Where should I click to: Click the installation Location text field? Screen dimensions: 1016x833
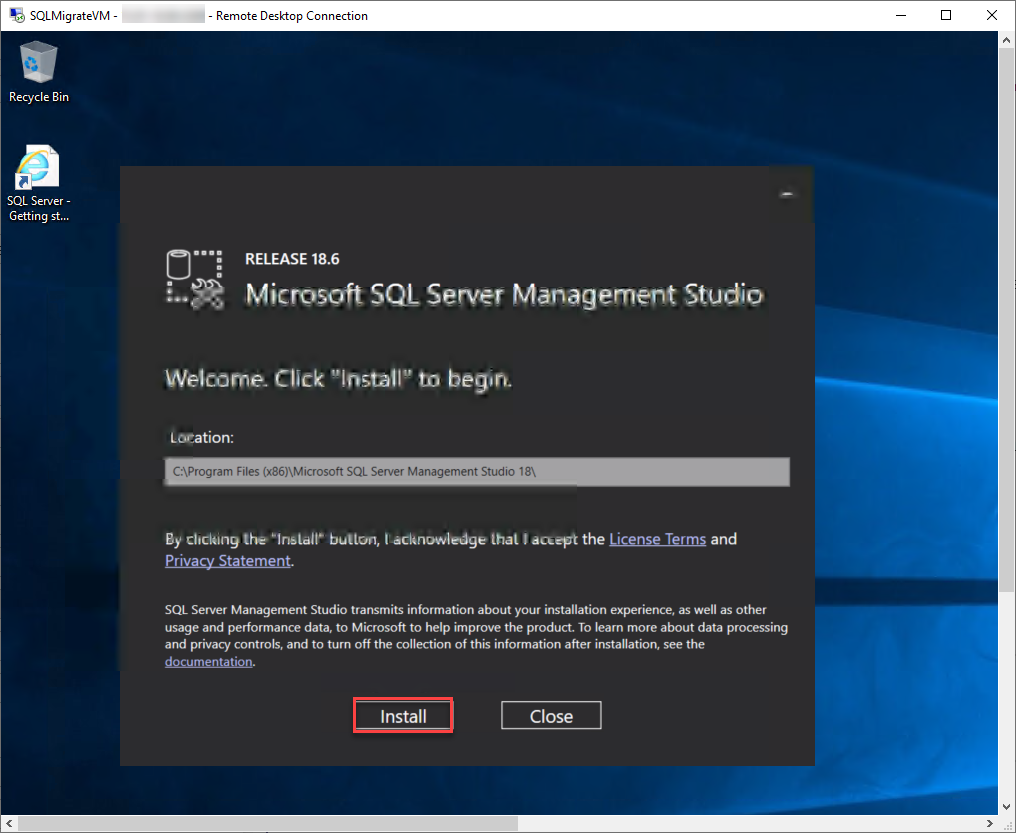pyautogui.click(x=476, y=471)
